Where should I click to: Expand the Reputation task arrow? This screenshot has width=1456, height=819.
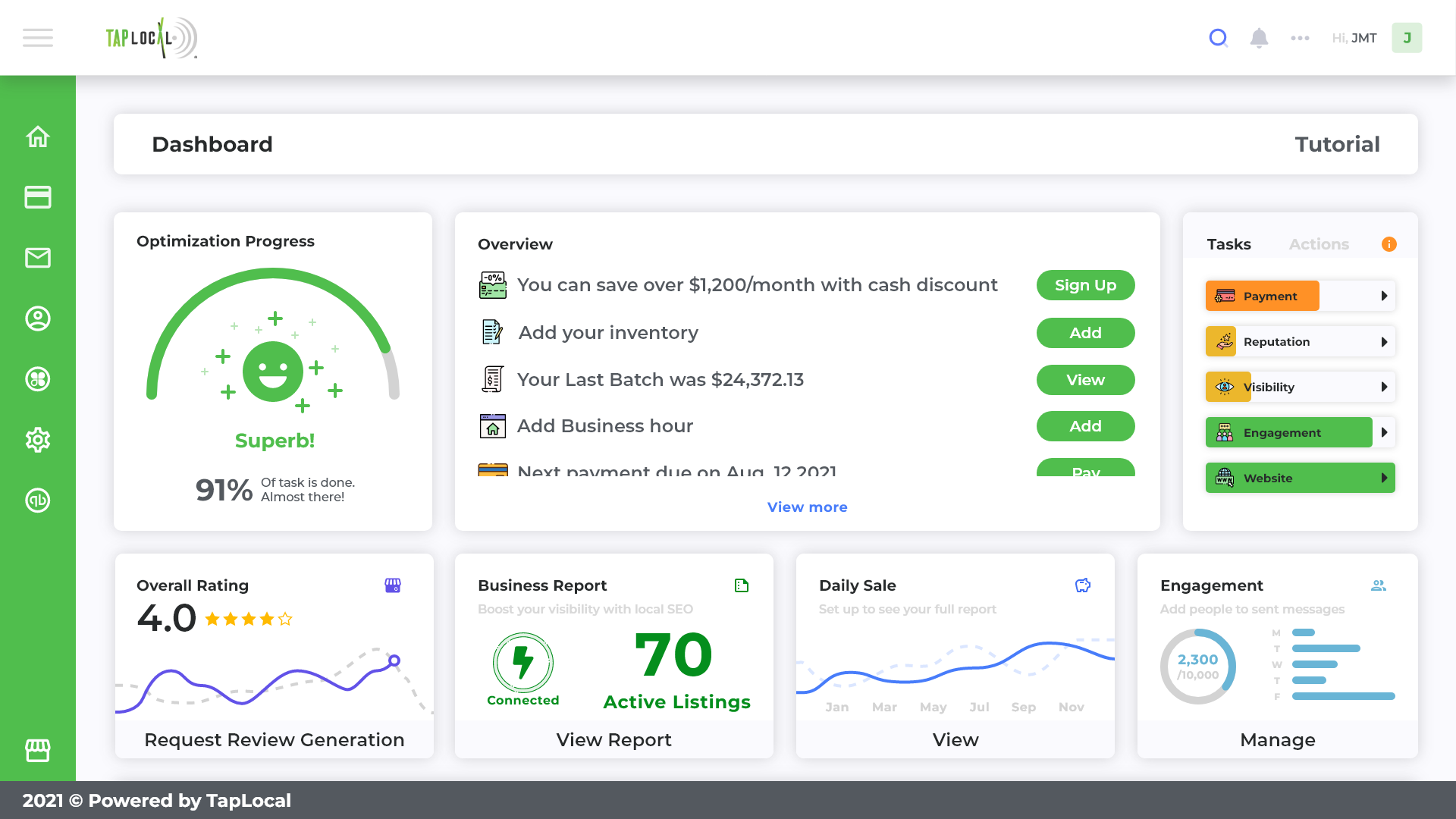coord(1384,342)
